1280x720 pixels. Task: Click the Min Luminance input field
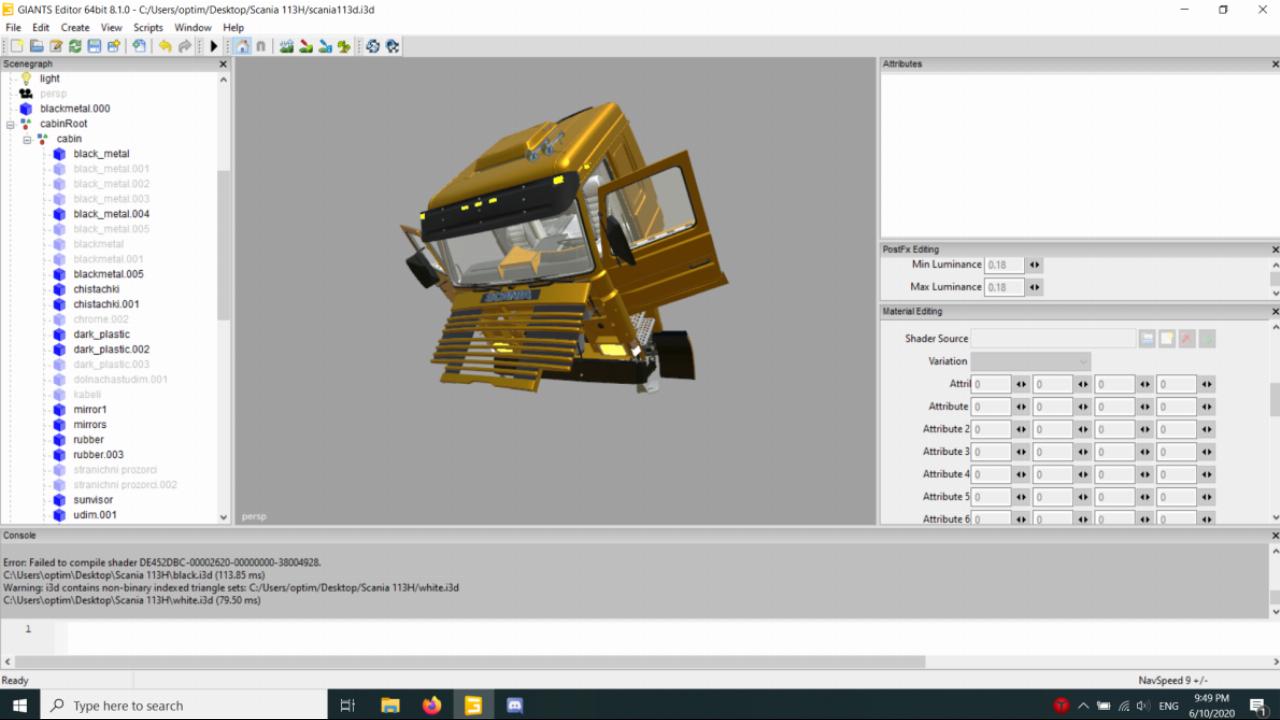pyautogui.click(x=1004, y=265)
